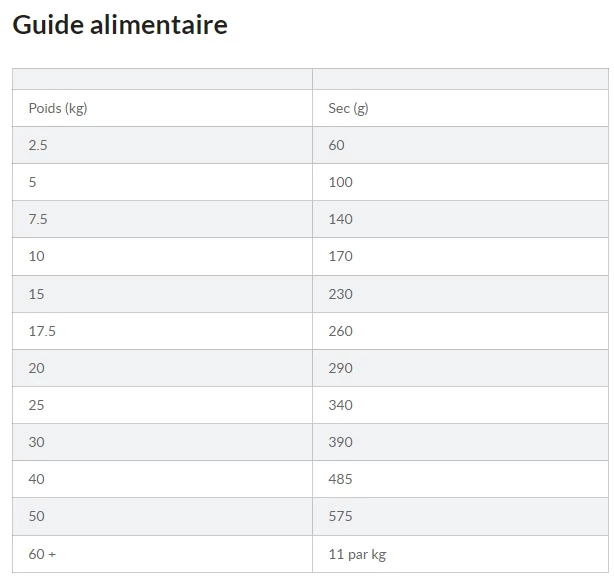Select the 60 + weight cell
Image resolution: width=614 pixels, height=579 pixels.
42,553
